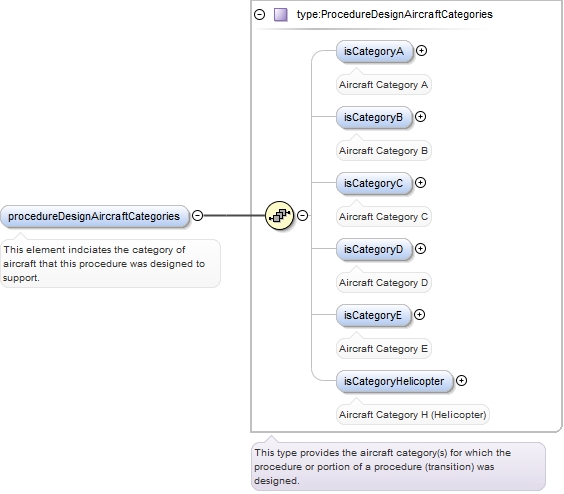Select the isCategoryA element
The width and height of the screenshot is (564, 494).
point(374,51)
